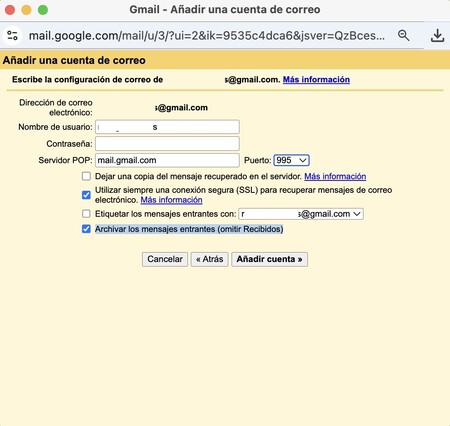The image size is (450, 426).
Task: Click the Servidor POP label
Action: tap(65, 160)
